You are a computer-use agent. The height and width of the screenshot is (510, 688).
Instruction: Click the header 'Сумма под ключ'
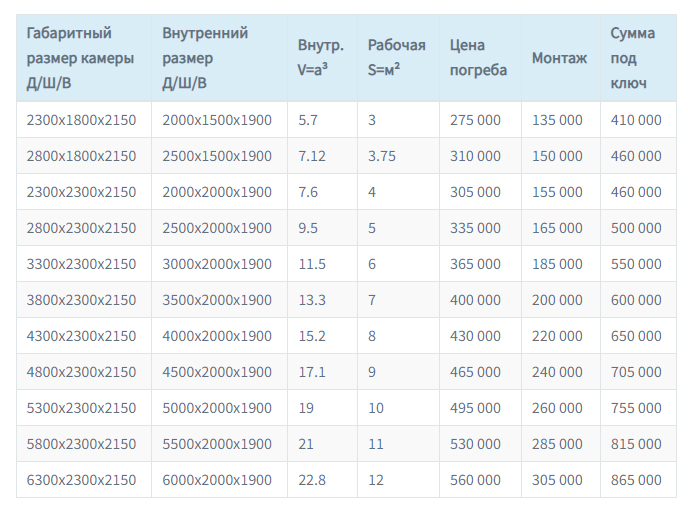pyautogui.click(x=638, y=58)
